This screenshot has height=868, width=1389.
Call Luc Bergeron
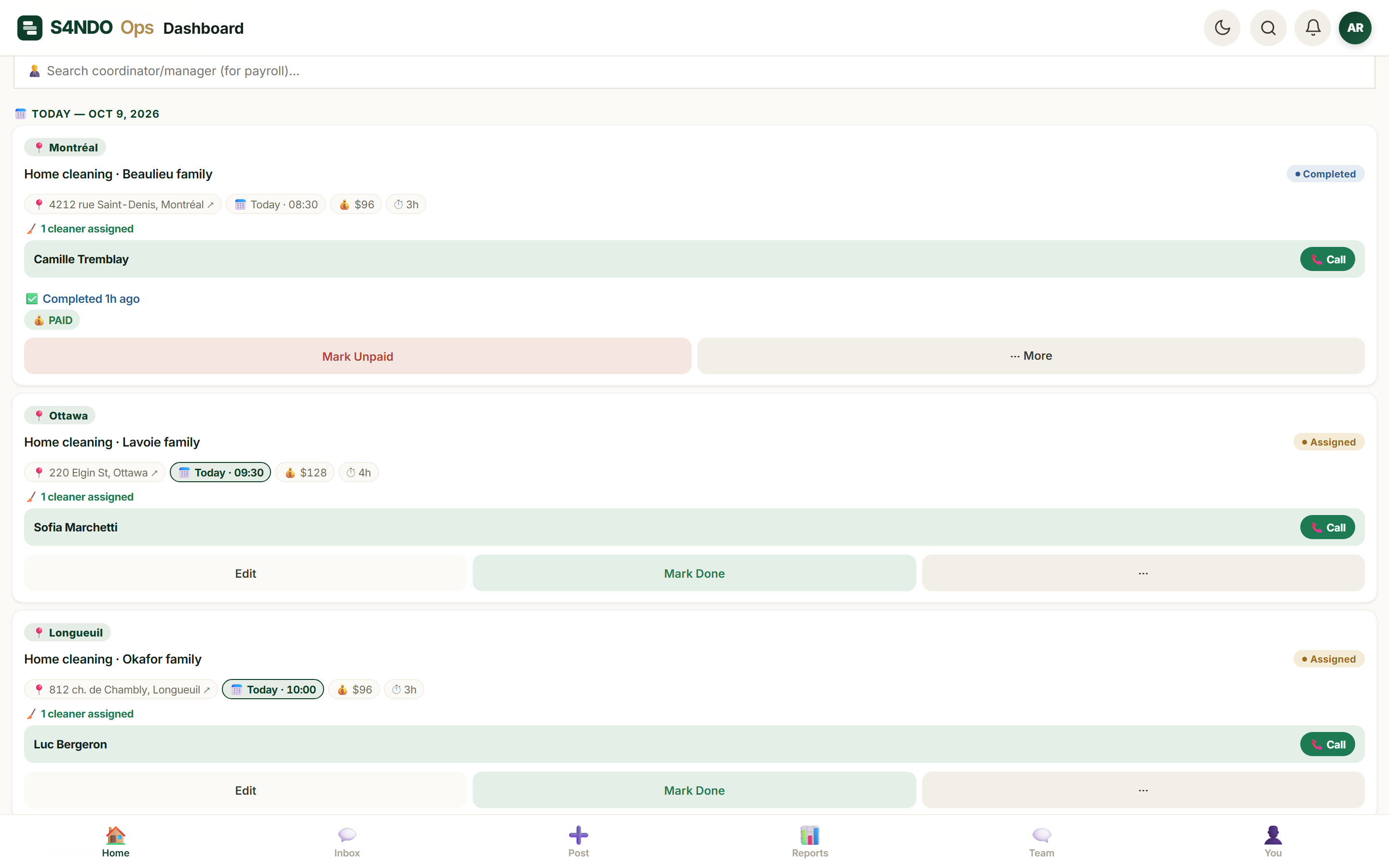(1327, 745)
